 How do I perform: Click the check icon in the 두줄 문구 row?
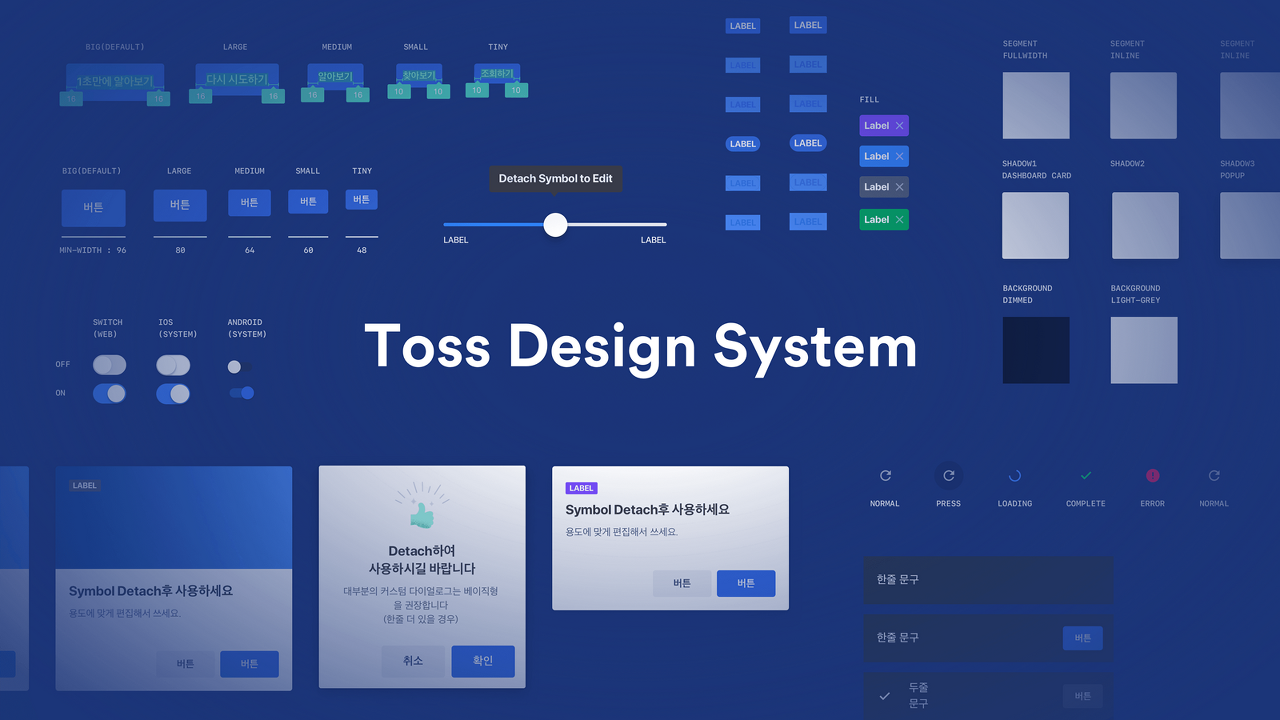click(884, 696)
